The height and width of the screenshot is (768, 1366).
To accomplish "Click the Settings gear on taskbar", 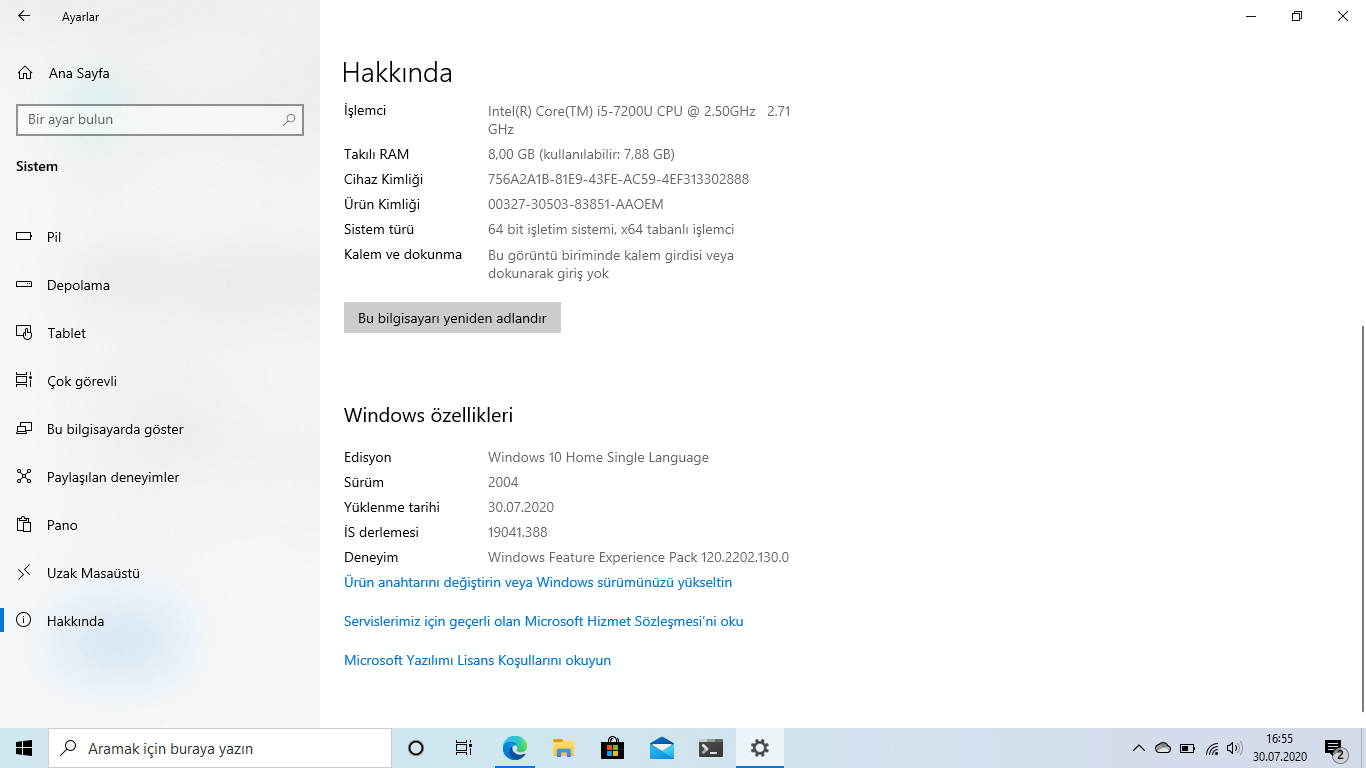I will (759, 748).
